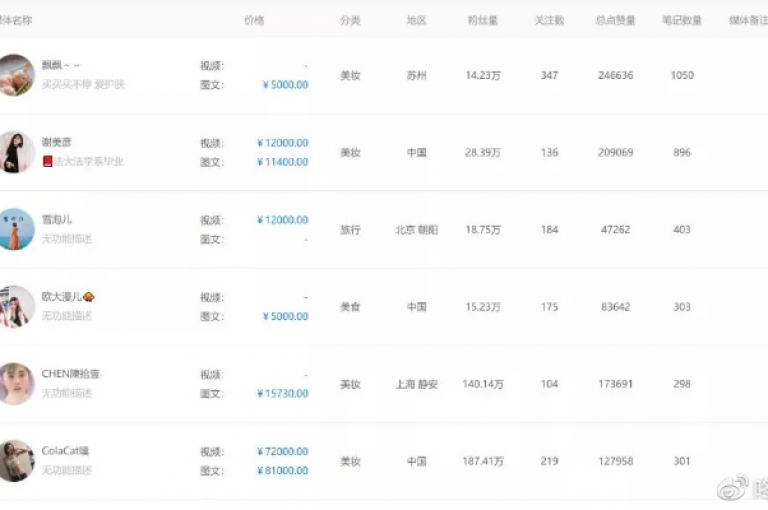768x510 pixels.
Task: Select the 187.41万 fan count
Action: (x=483, y=461)
